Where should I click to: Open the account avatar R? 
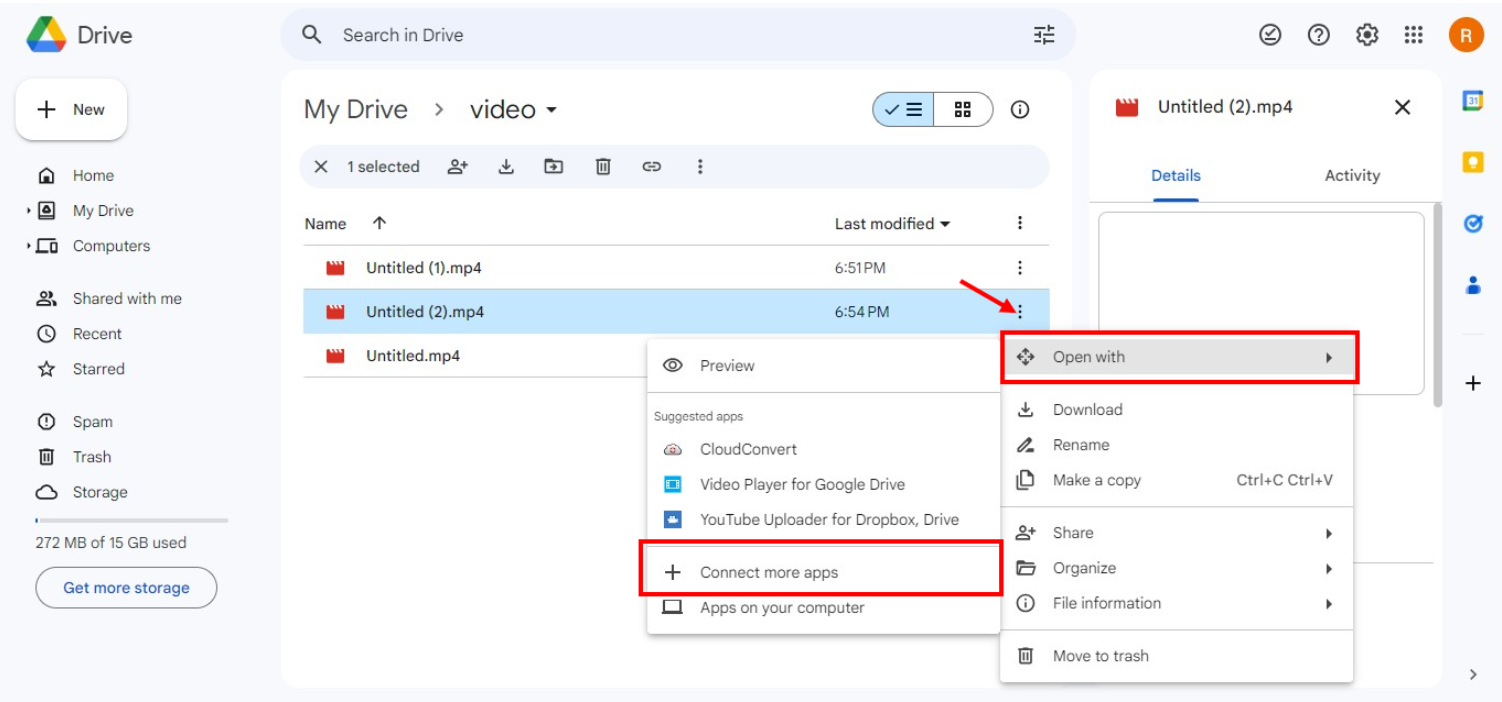point(1466,35)
